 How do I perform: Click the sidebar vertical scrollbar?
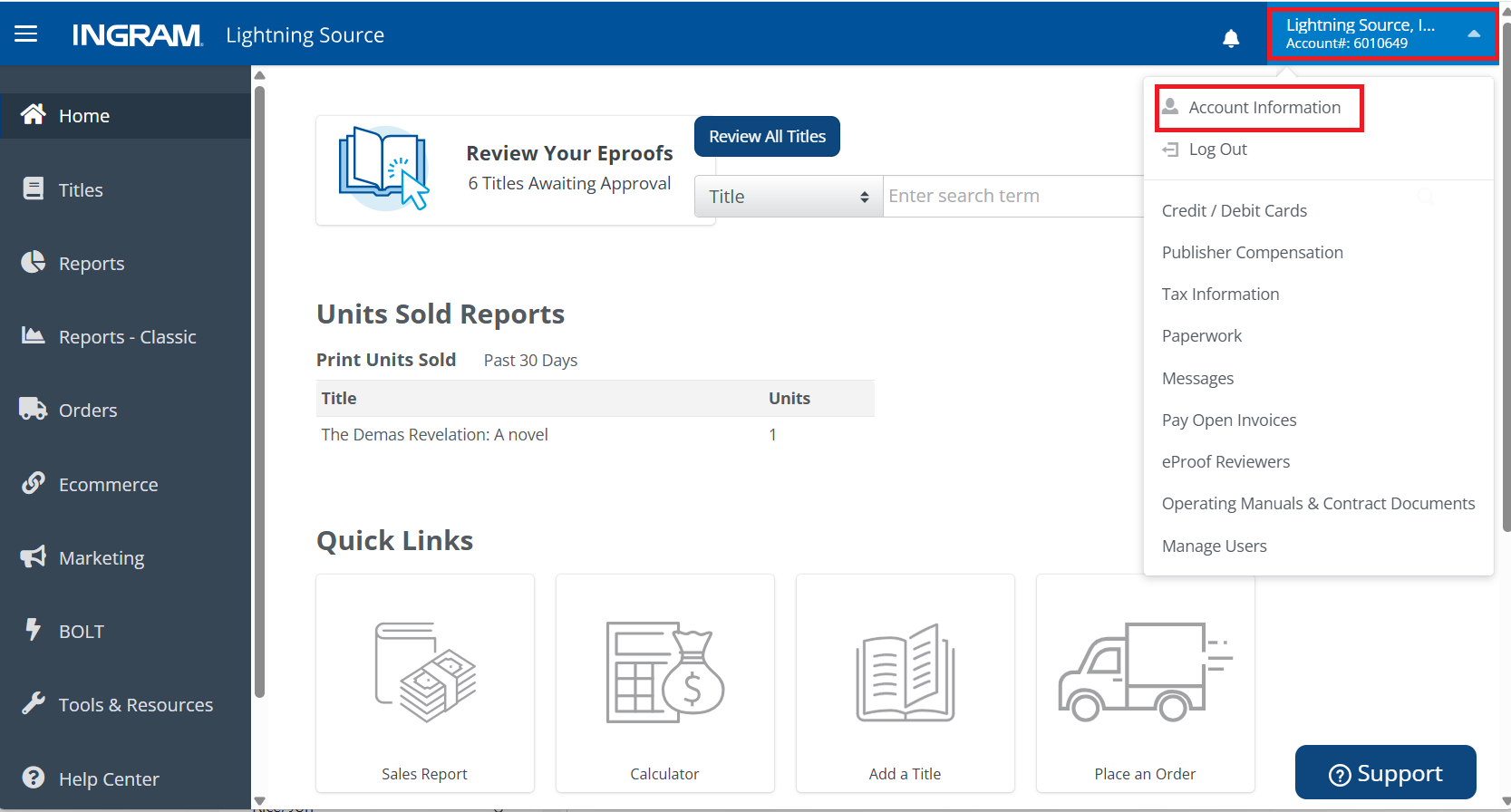click(x=260, y=390)
